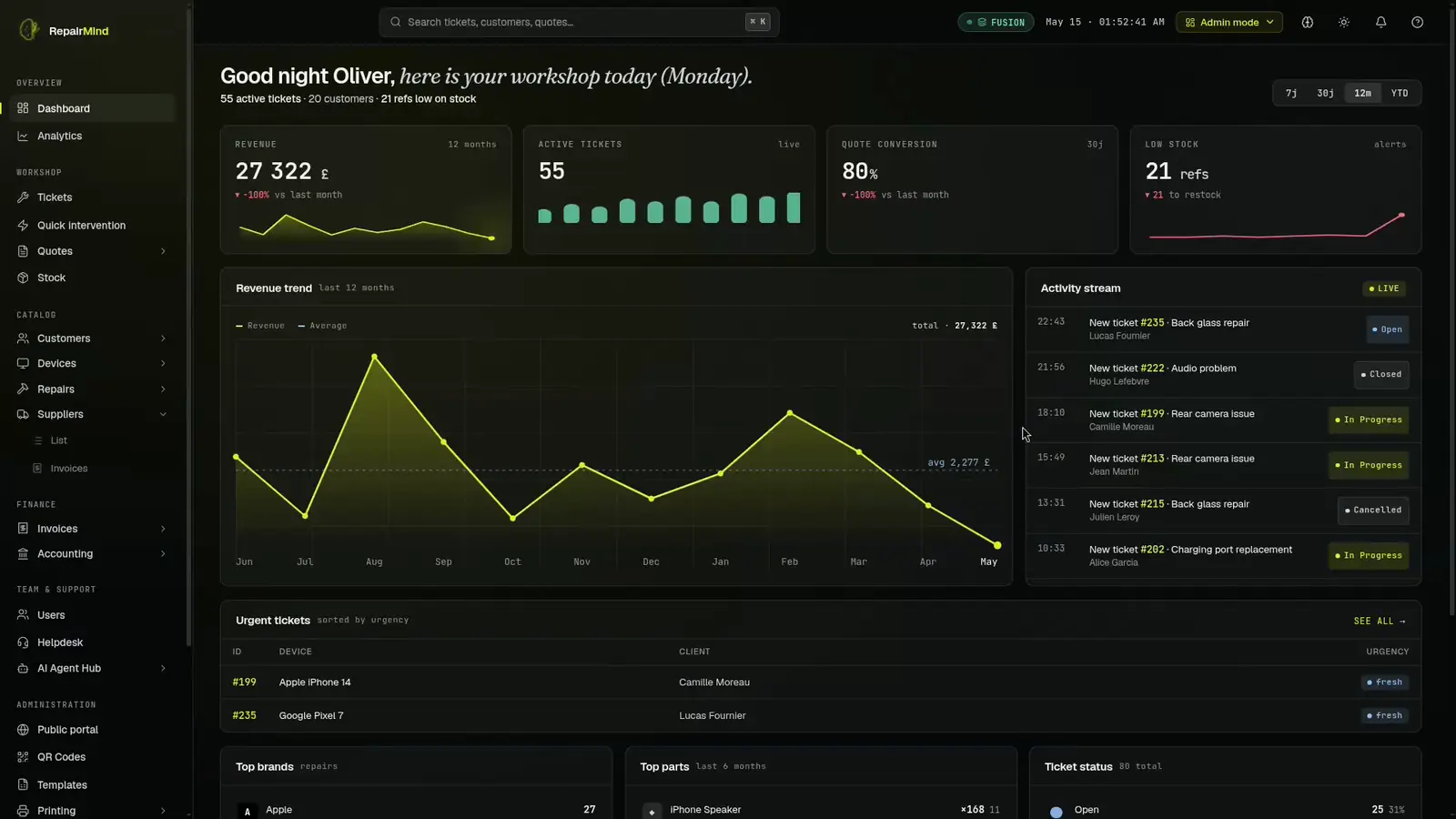Click the Users icon in sidebar
The height and width of the screenshot is (819, 1456).
(23, 615)
